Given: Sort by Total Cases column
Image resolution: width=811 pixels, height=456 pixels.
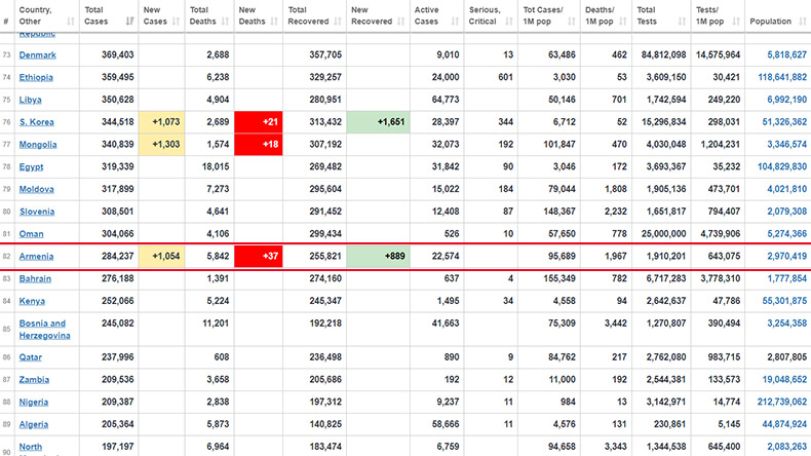Looking at the screenshot, I should (109, 16).
